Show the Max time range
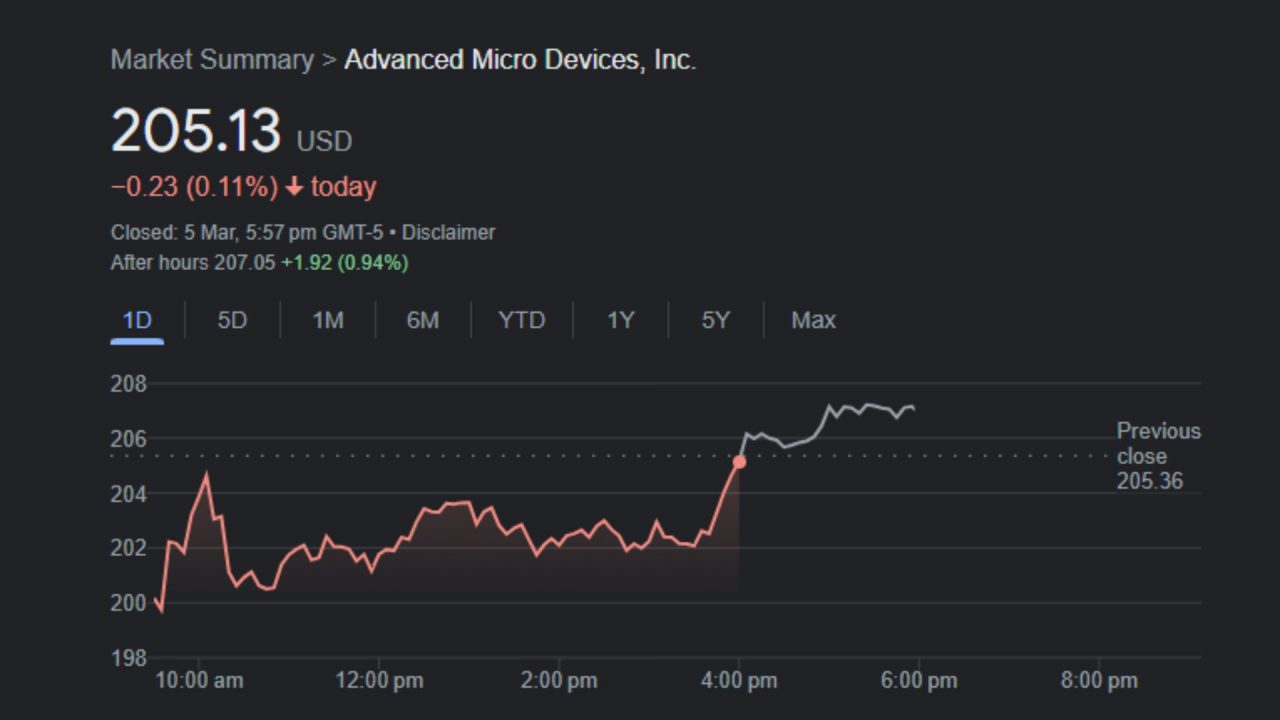The width and height of the screenshot is (1280, 720). [813, 320]
